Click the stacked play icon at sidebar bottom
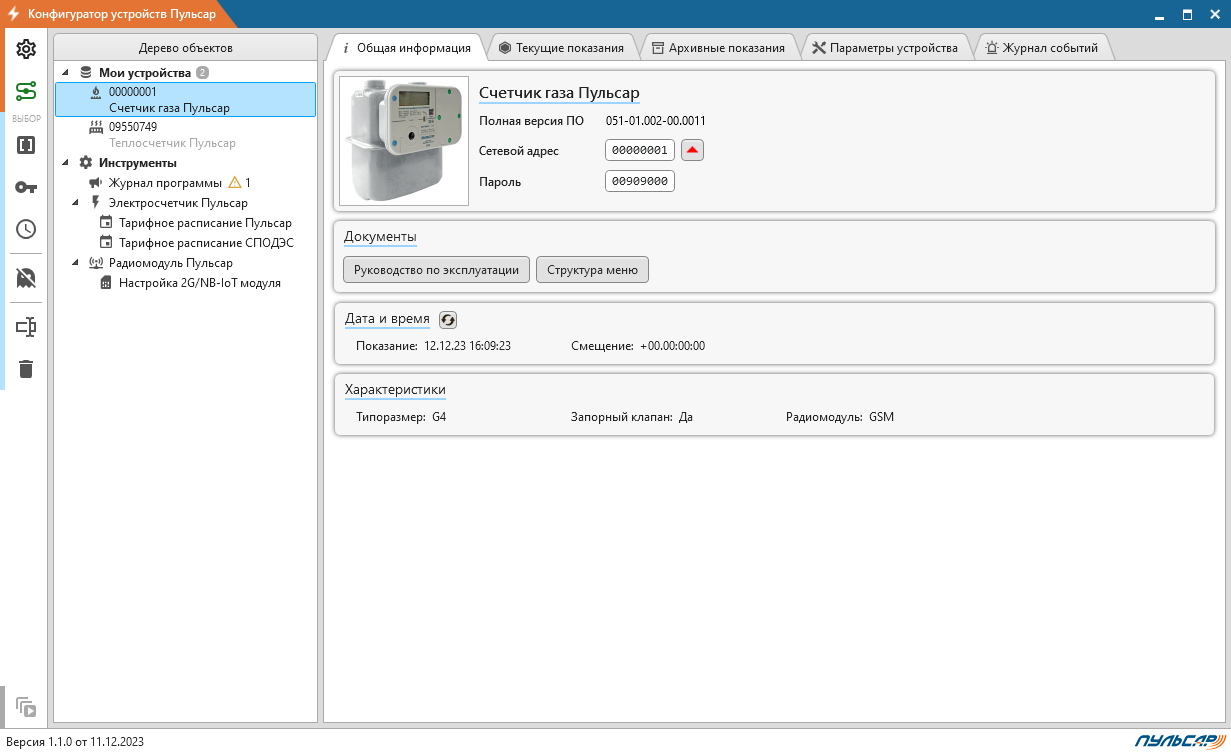This screenshot has height=754, width=1231. 26,707
